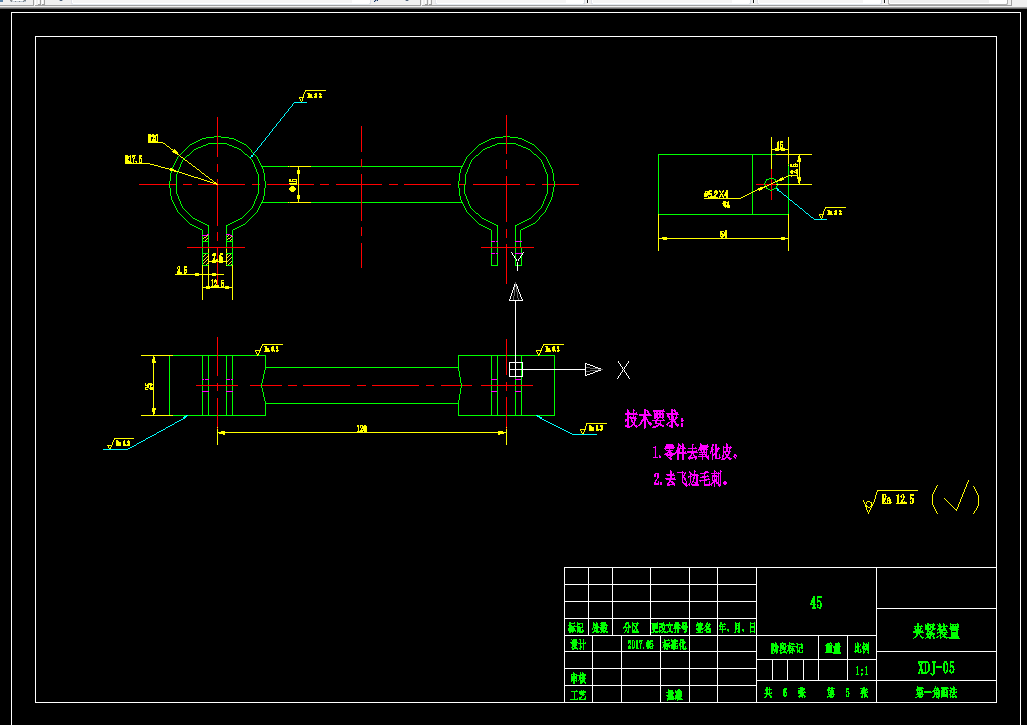Screen dimensions: 1027x725
Task: Select roughness symbol at bottom-left of front view
Action: click(120, 443)
